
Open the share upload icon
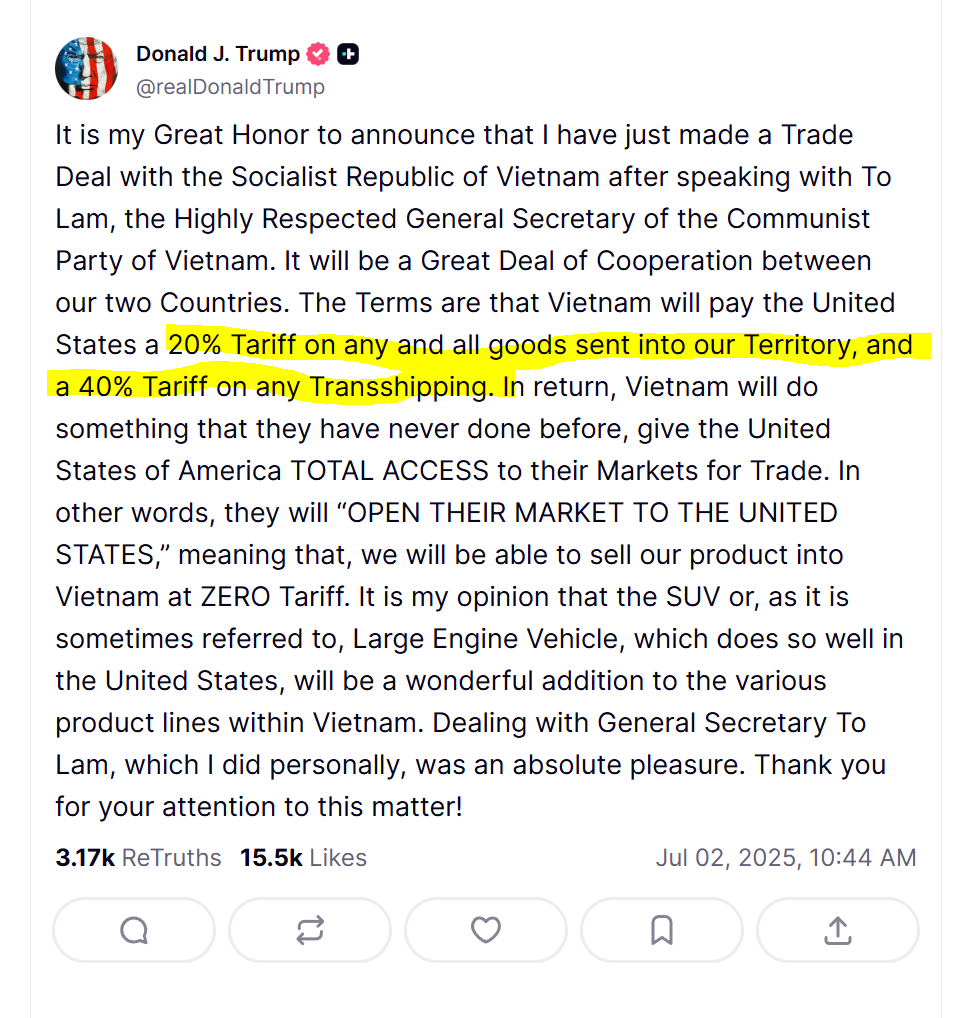[837, 931]
